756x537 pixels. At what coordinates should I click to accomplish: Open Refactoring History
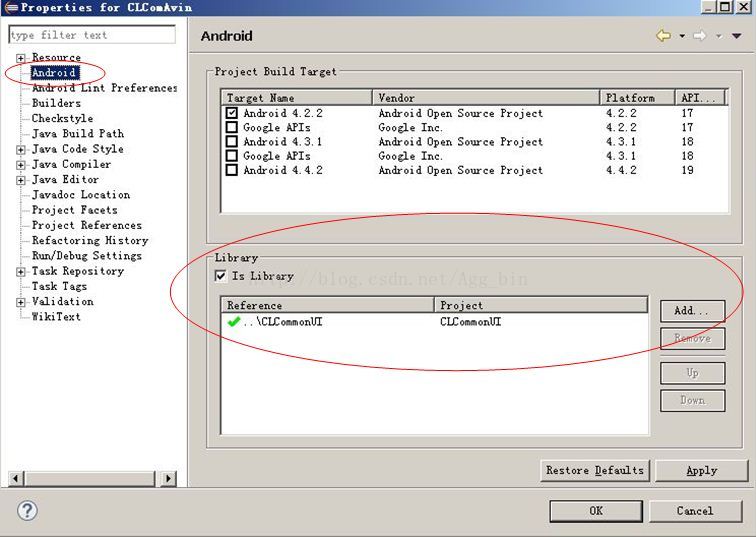[x=90, y=241]
